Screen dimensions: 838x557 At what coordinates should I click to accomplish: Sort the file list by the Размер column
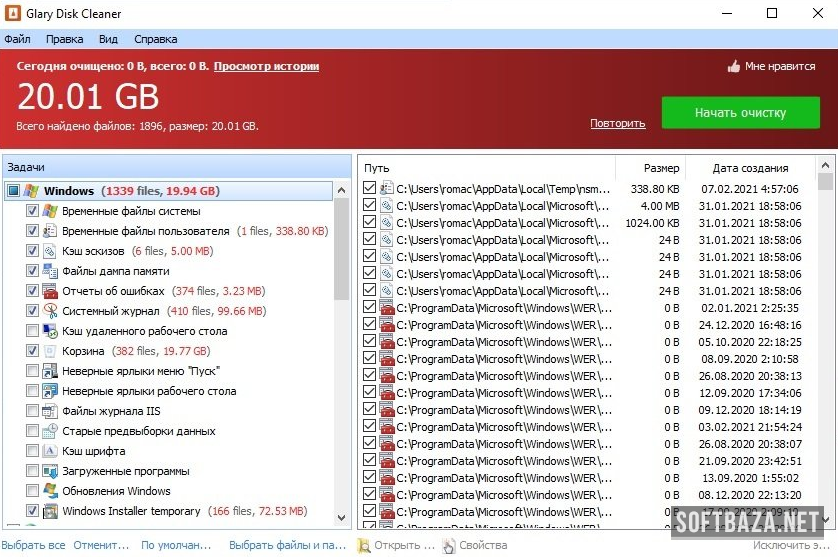[660, 168]
